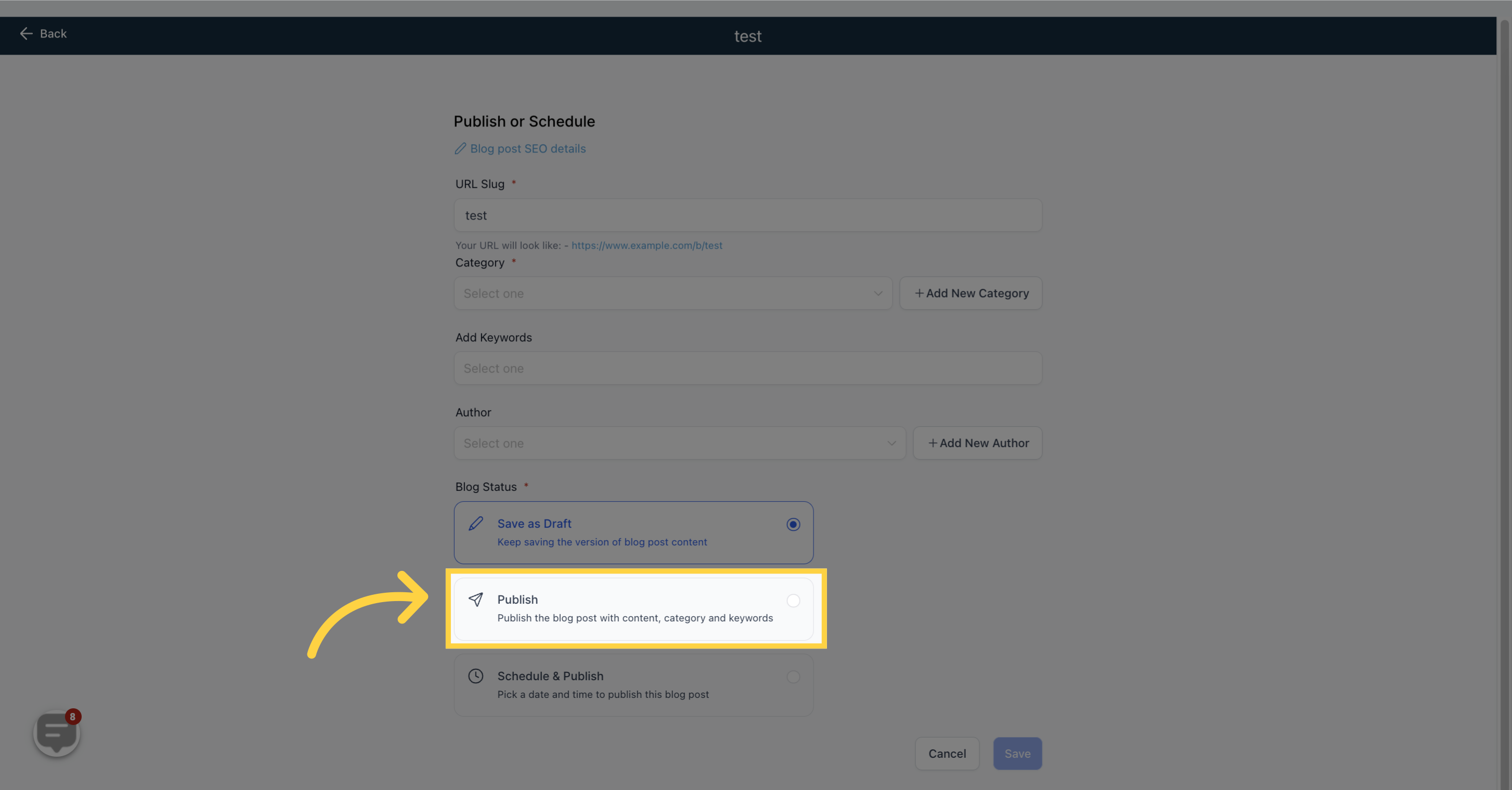This screenshot has height=790, width=1512.
Task: Select the Schedule & Publish radio button
Action: 793,676
